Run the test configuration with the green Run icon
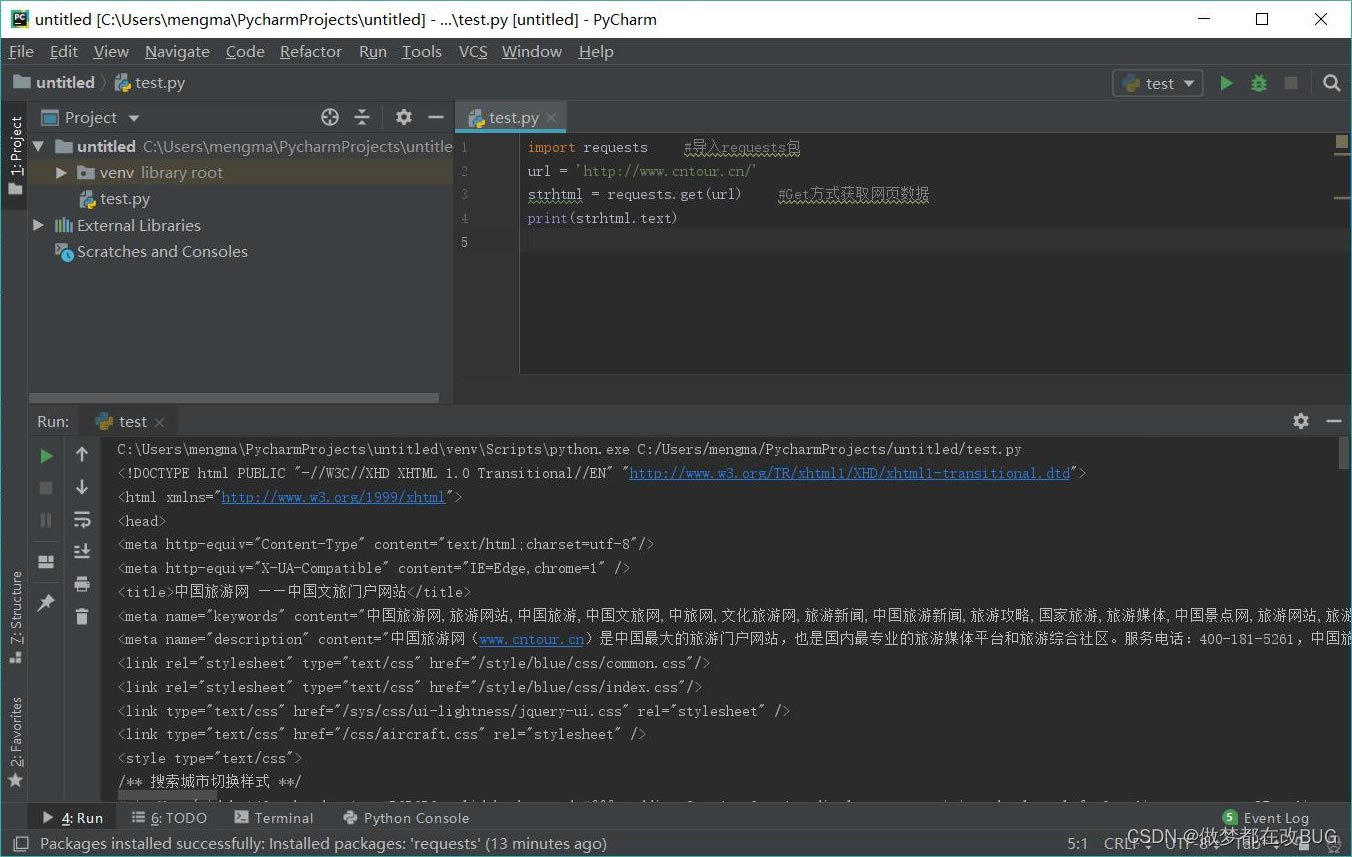The image size is (1352, 857). [x=1226, y=83]
